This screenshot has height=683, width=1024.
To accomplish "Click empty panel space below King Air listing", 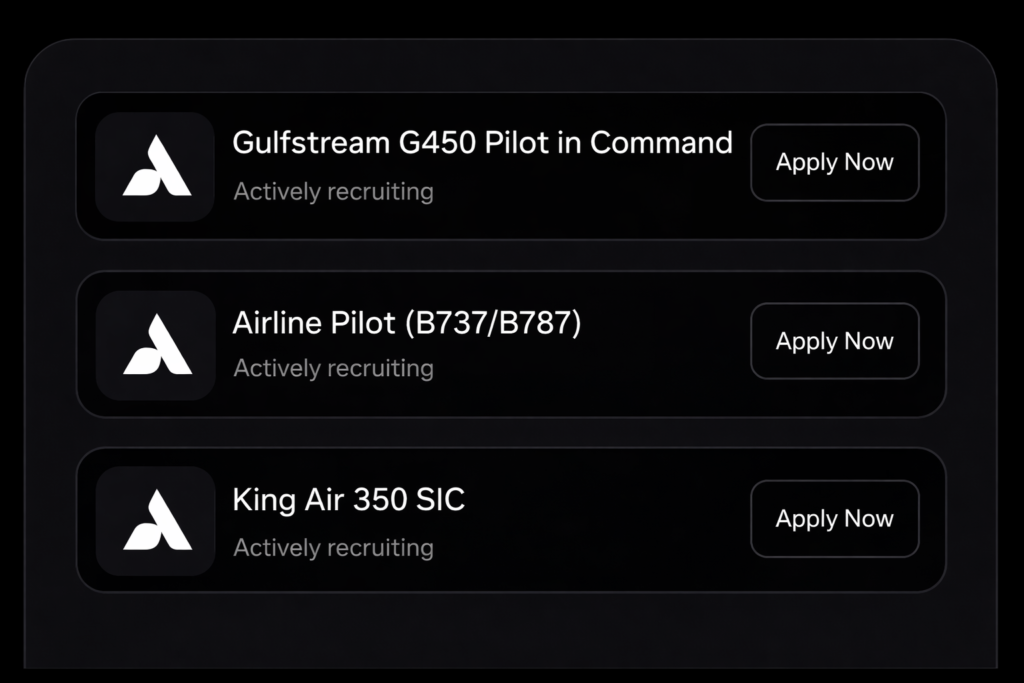I will click(510, 630).
